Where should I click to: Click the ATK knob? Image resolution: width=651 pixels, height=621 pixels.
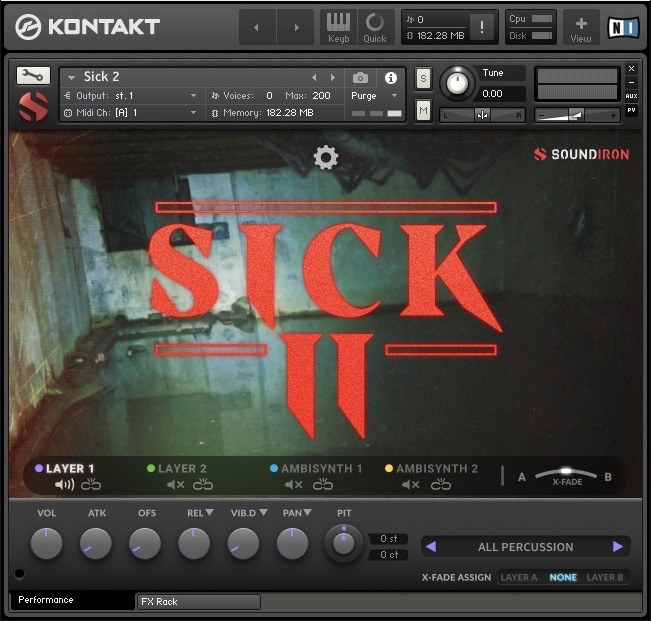pos(95,543)
